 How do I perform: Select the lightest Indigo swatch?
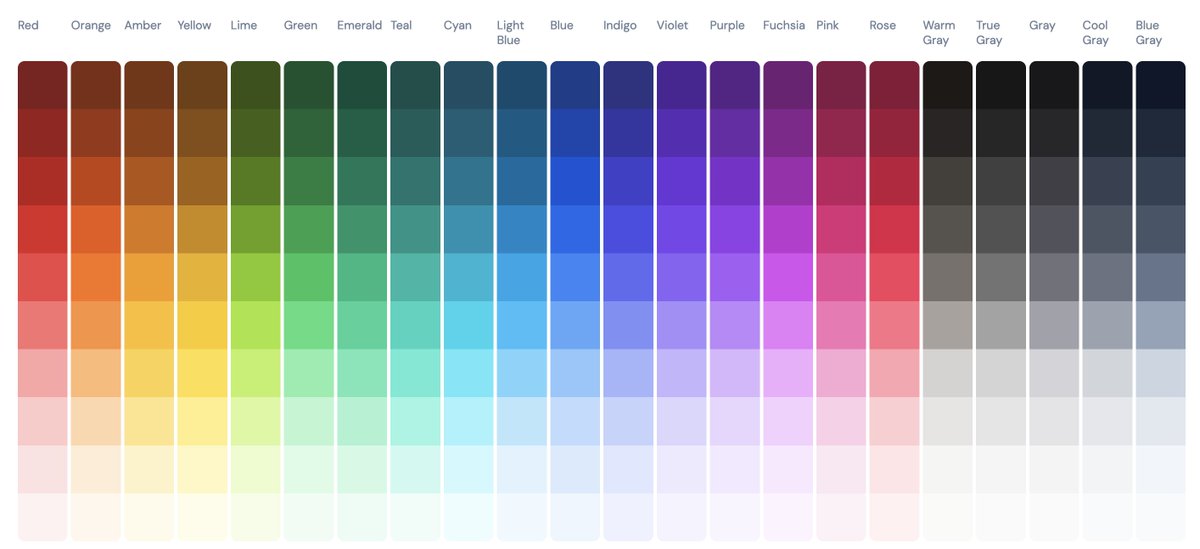pos(628,517)
